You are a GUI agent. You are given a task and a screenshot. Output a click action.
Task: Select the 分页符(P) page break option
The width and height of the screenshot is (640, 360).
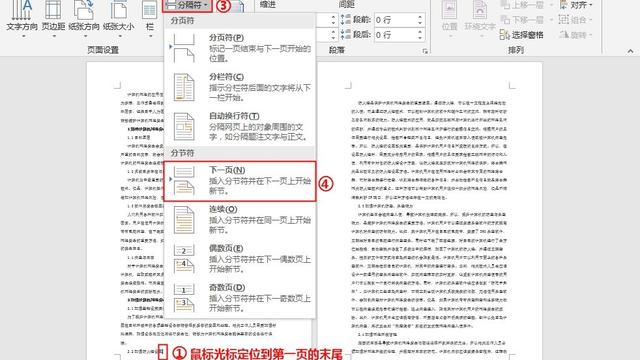point(240,48)
